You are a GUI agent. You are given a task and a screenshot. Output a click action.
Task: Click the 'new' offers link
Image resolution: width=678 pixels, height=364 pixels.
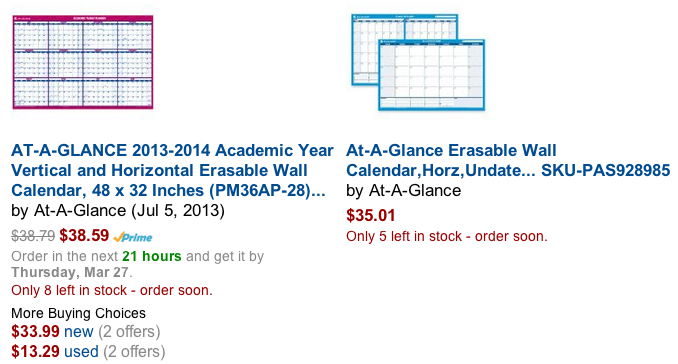(x=79, y=332)
